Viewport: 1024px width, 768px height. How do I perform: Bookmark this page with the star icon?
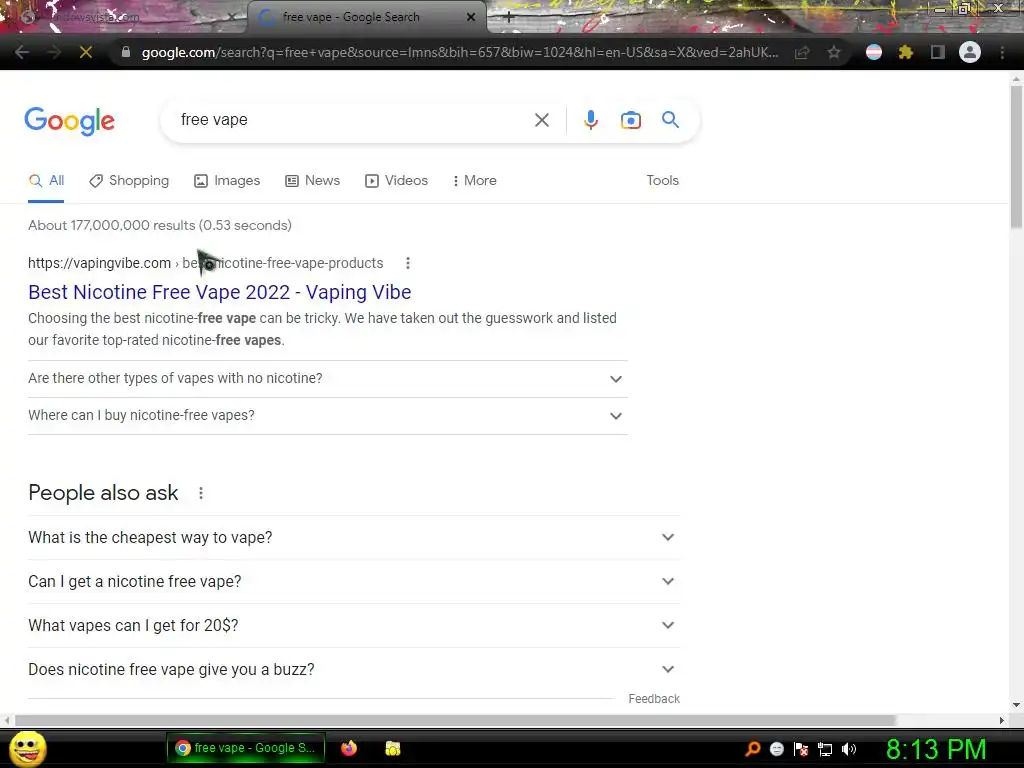(834, 52)
